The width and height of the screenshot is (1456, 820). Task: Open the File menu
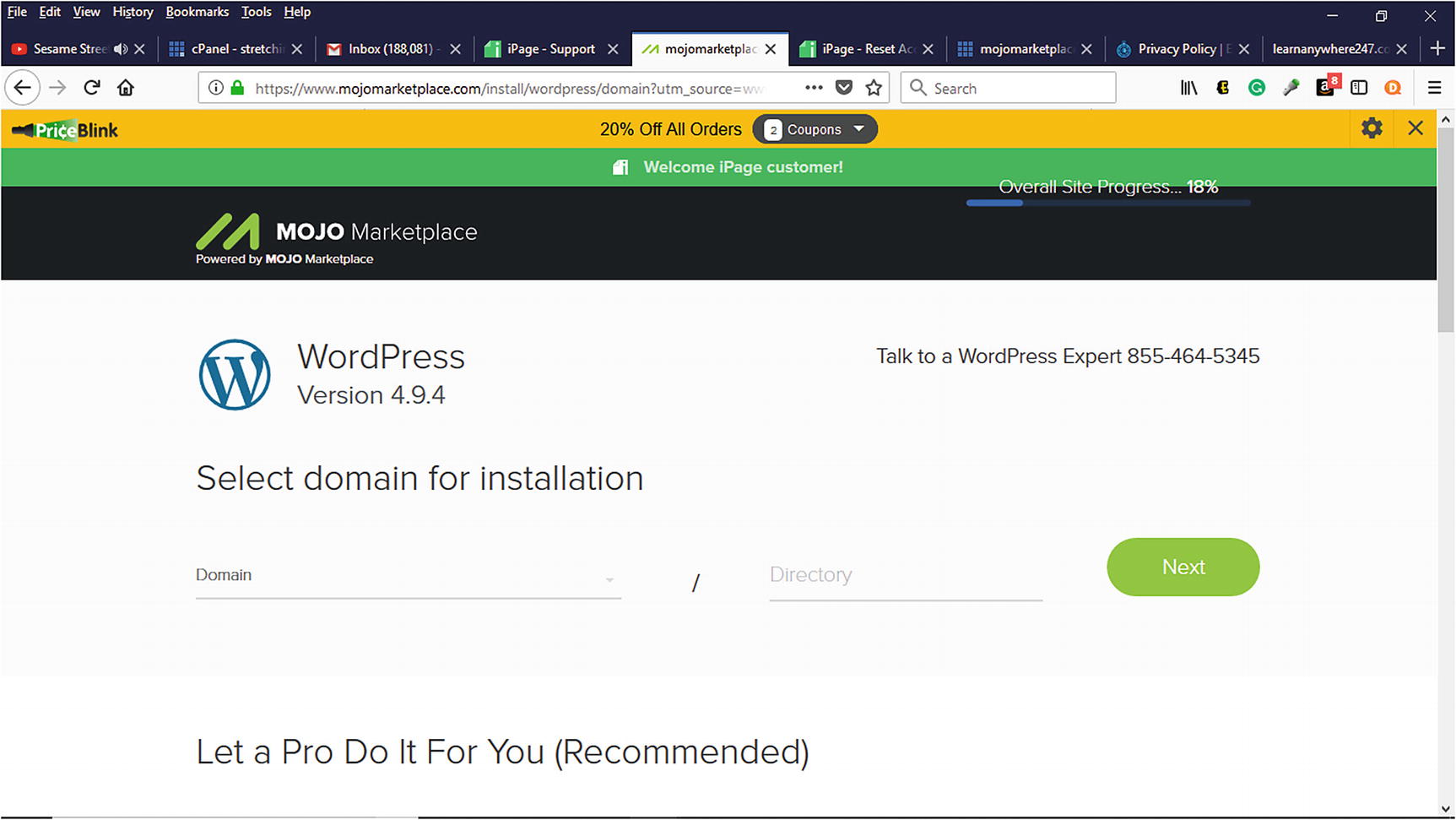[17, 12]
